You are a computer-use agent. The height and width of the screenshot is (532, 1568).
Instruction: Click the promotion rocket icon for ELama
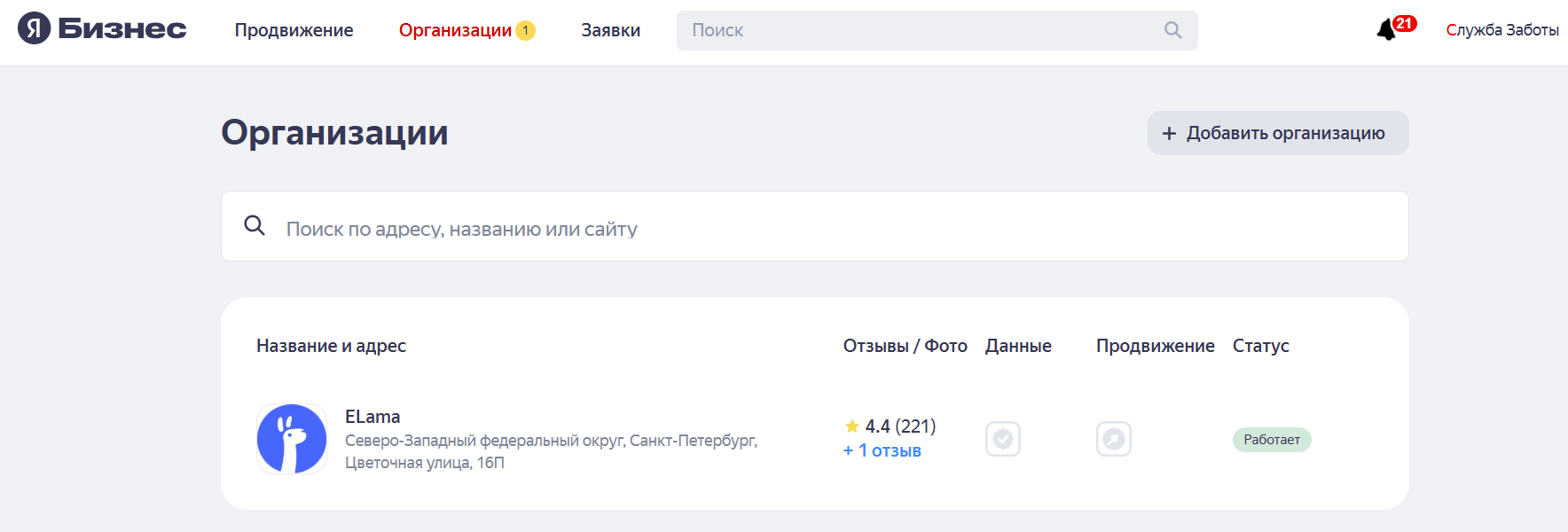point(1114,439)
